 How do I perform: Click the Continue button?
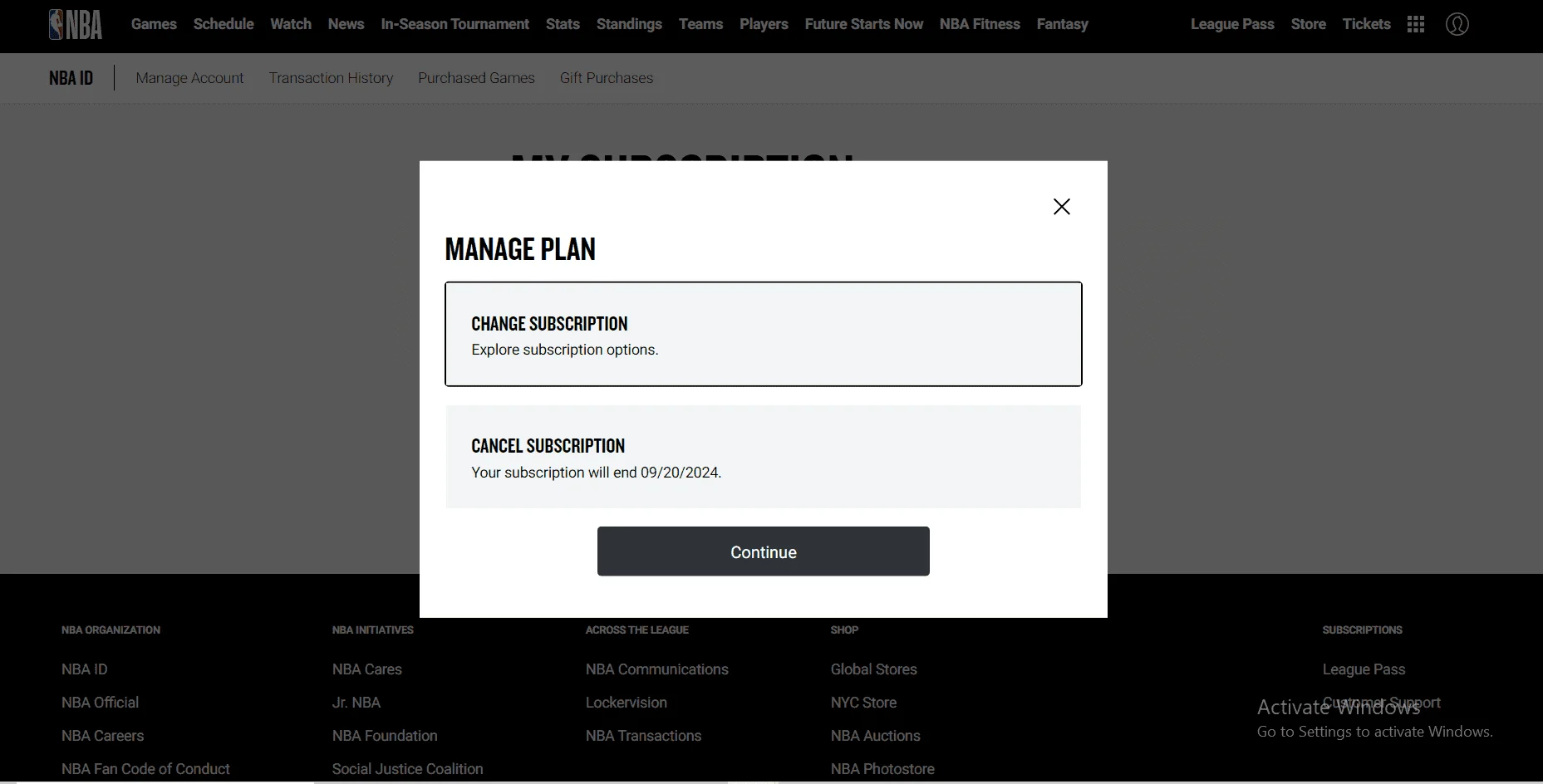point(764,551)
